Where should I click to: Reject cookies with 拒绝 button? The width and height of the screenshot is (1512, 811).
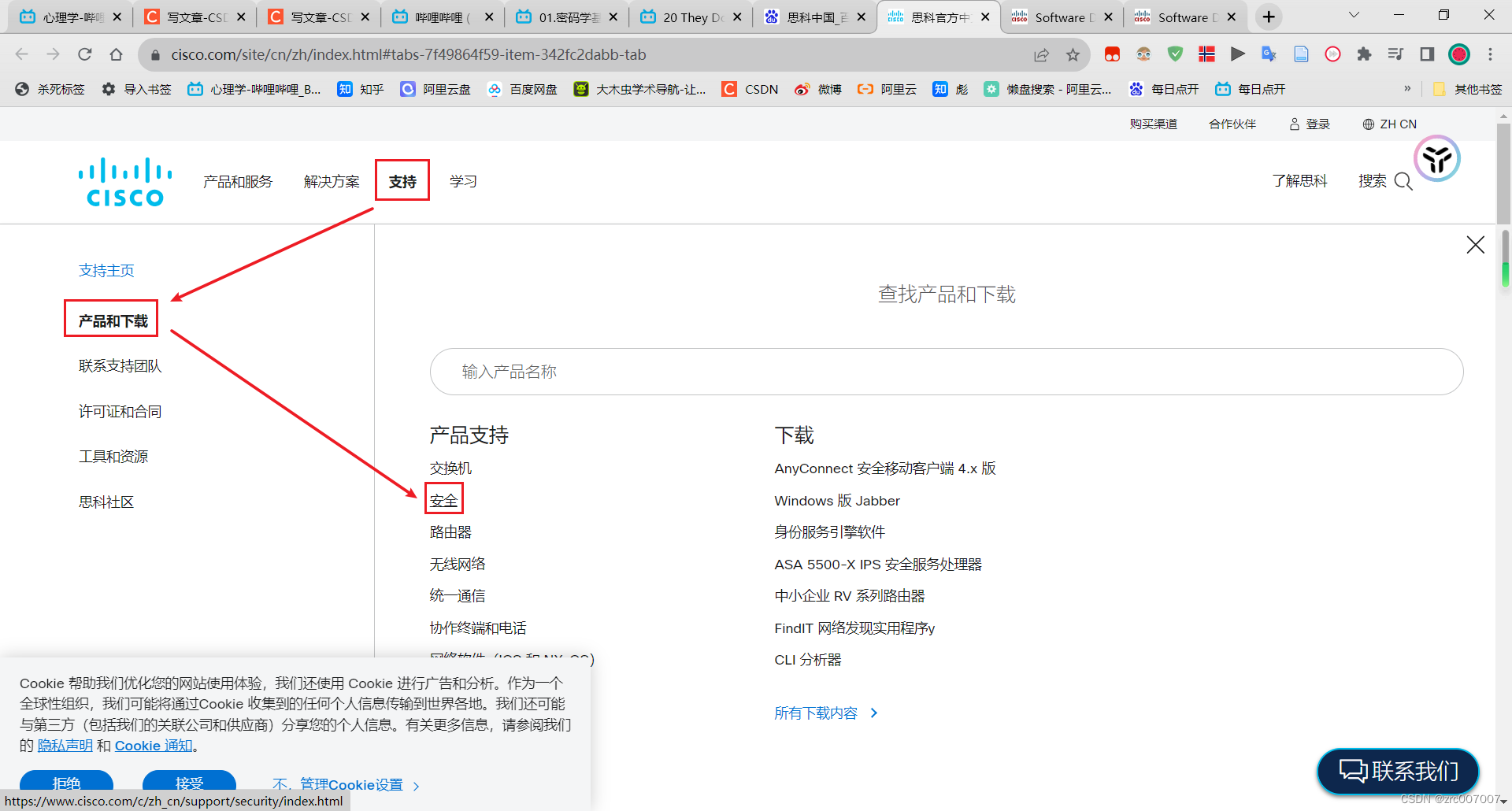pyautogui.click(x=66, y=783)
